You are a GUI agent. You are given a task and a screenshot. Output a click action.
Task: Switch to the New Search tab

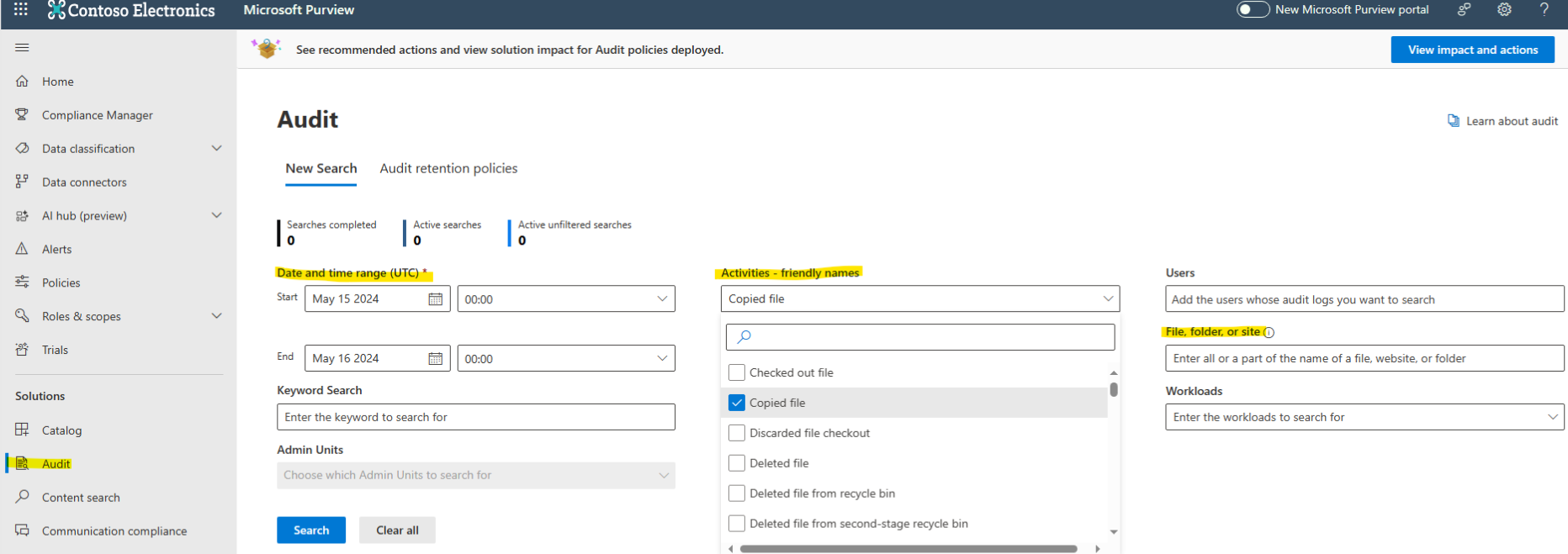(321, 168)
